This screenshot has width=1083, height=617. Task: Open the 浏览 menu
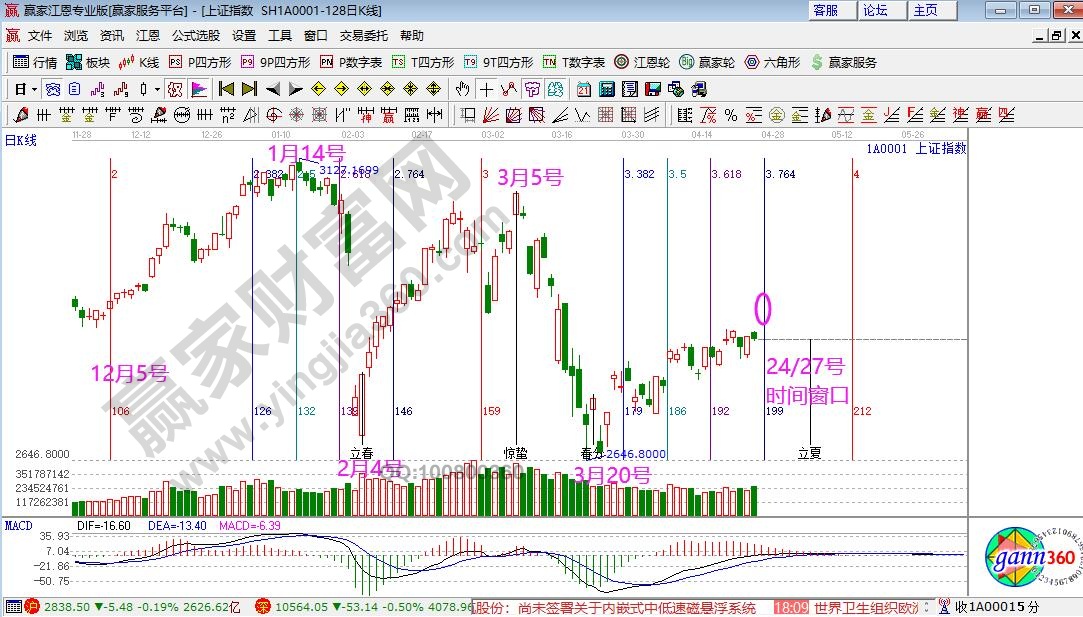click(x=75, y=35)
